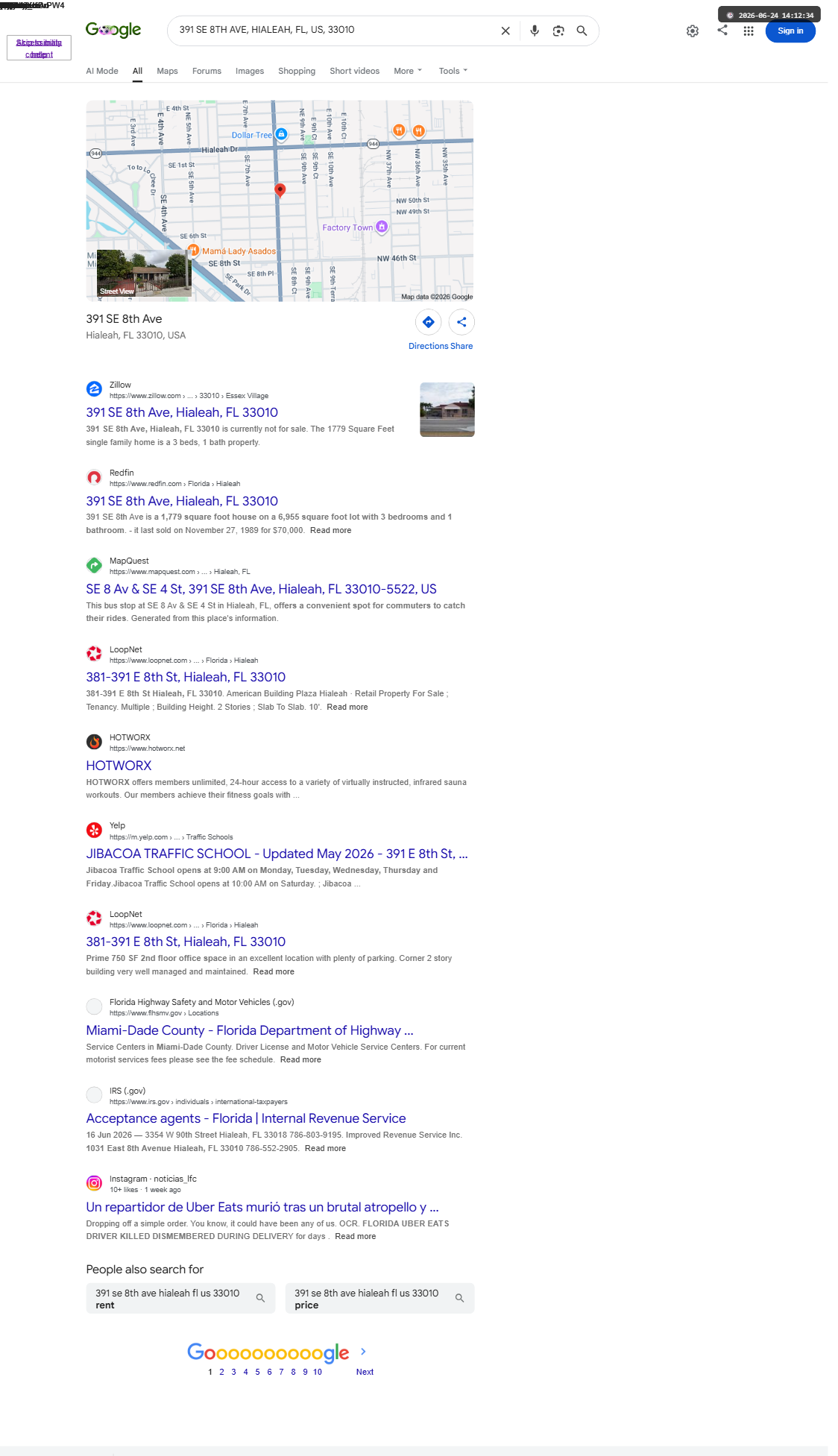The width and height of the screenshot is (838, 1456).
Task: Submit search with the magnifier icon
Action: coord(582,31)
